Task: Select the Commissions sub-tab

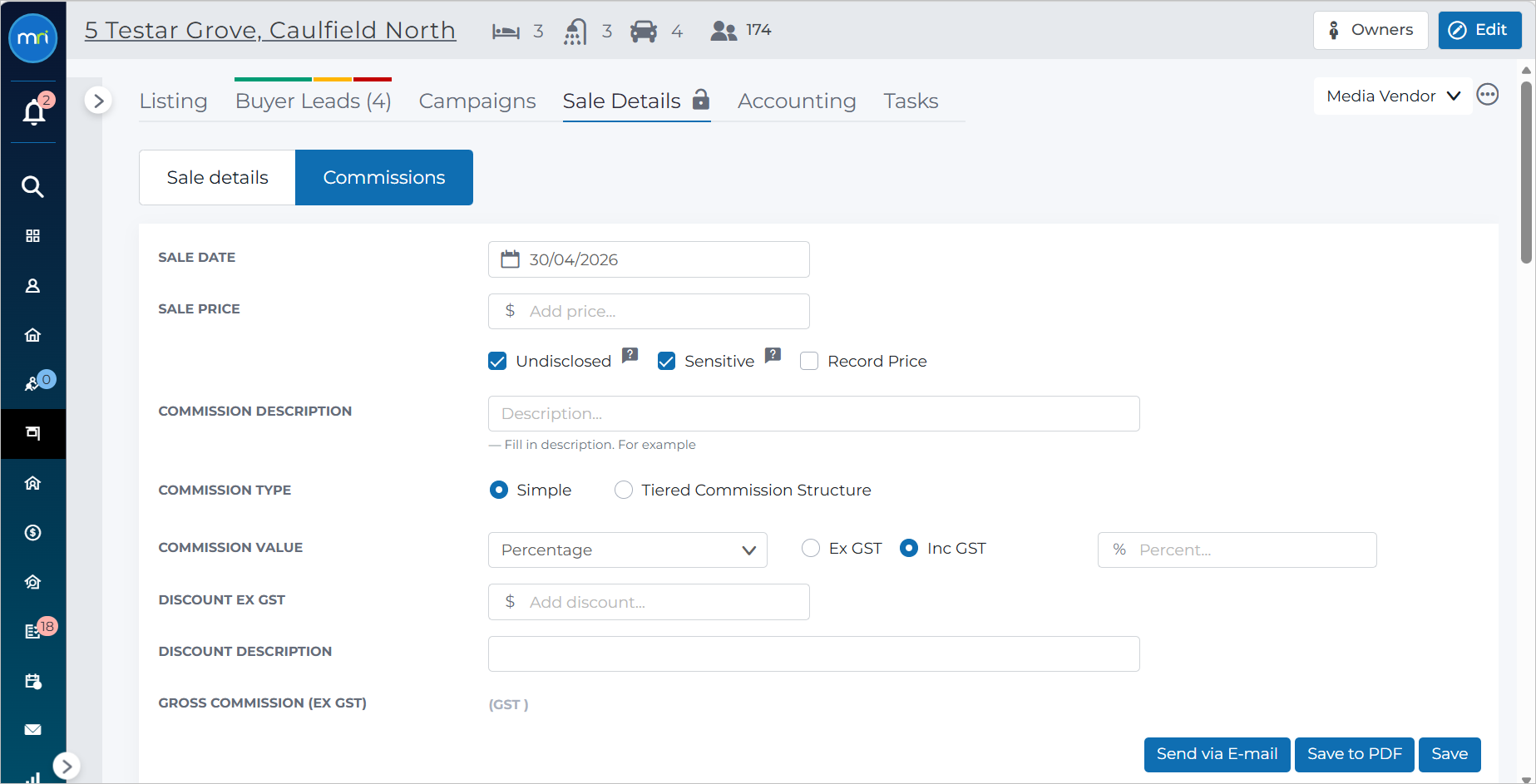Action: coord(384,177)
